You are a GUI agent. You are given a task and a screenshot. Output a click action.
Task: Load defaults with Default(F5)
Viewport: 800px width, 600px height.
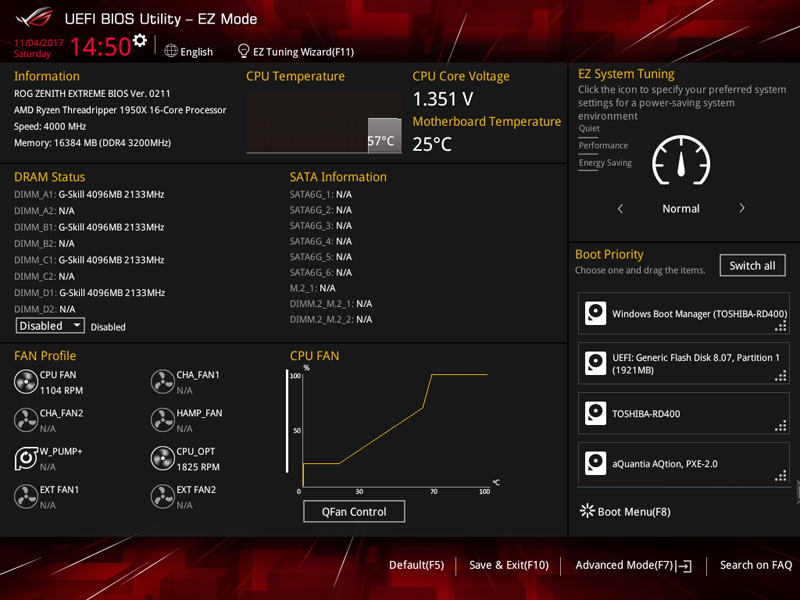point(416,565)
